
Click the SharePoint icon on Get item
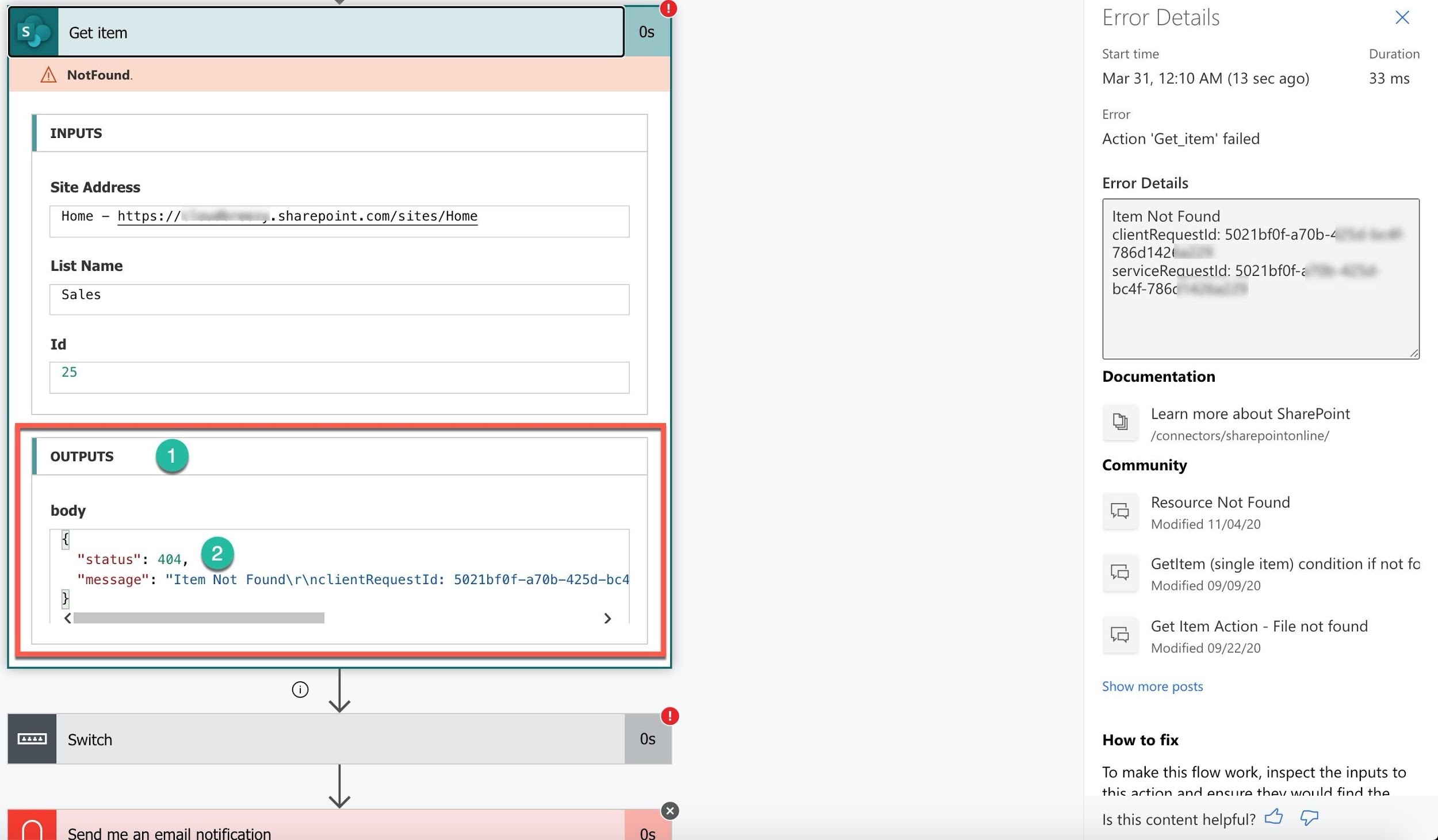coord(33,32)
